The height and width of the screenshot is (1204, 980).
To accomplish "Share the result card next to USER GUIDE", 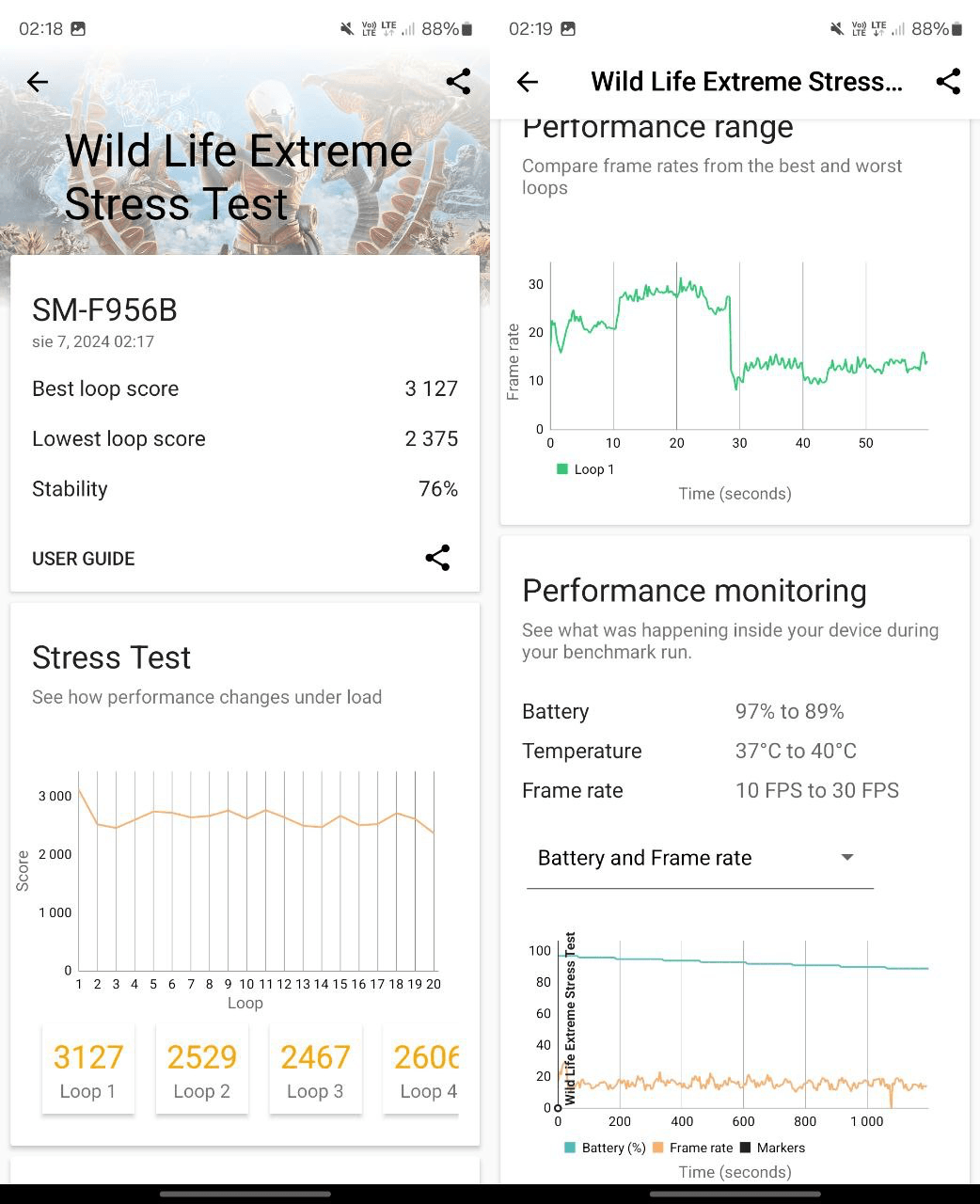I will point(437,558).
